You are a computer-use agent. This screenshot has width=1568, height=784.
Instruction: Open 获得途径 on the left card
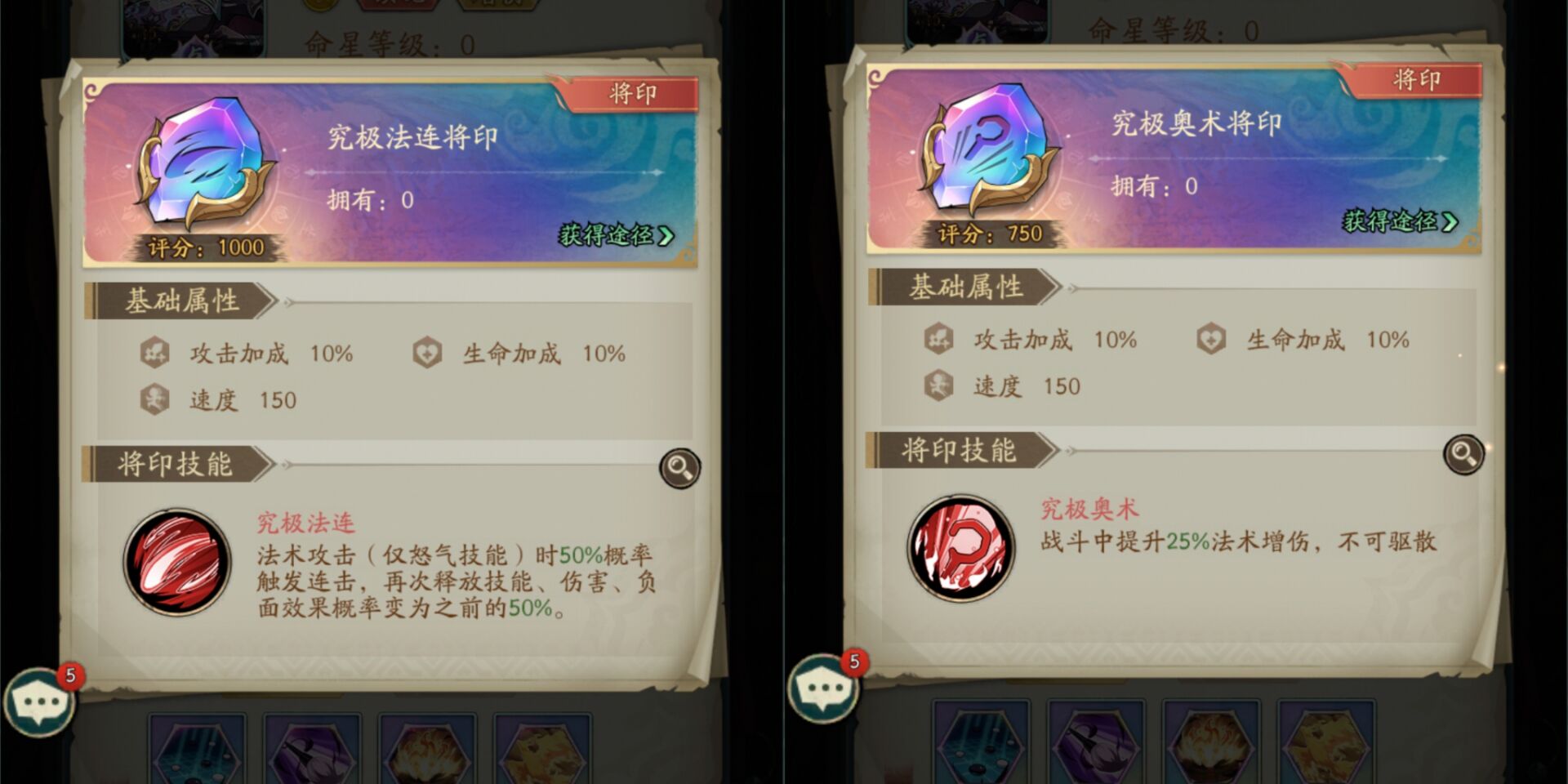pos(617,236)
